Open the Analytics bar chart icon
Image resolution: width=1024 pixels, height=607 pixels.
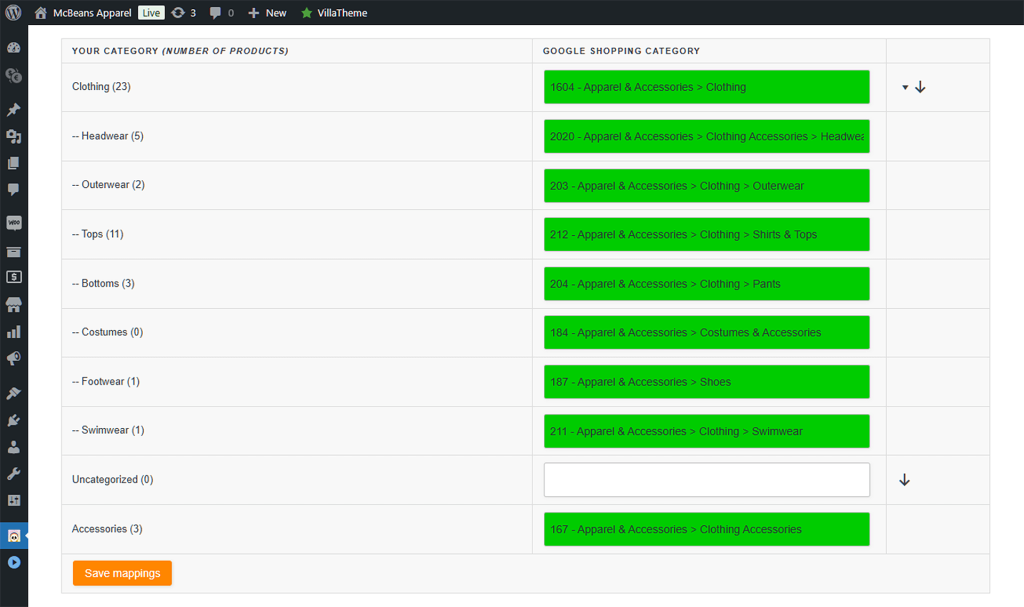tap(14, 332)
